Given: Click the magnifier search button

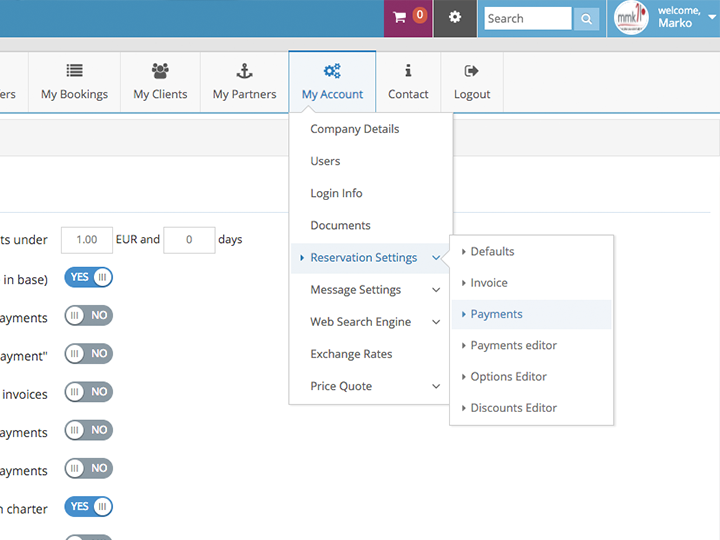Looking at the screenshot, I should (586, 19).
